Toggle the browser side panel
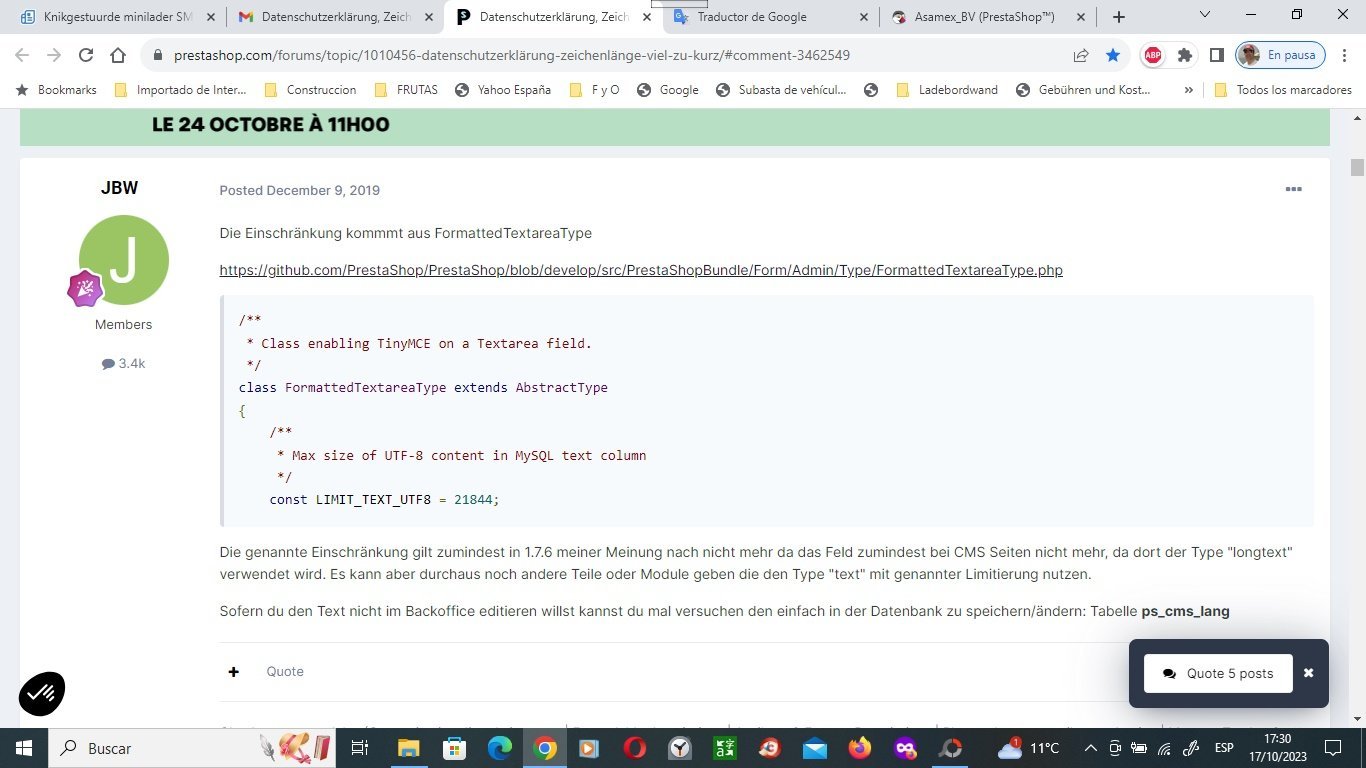The image size is (1366, 768). [x=1217, y=56]
